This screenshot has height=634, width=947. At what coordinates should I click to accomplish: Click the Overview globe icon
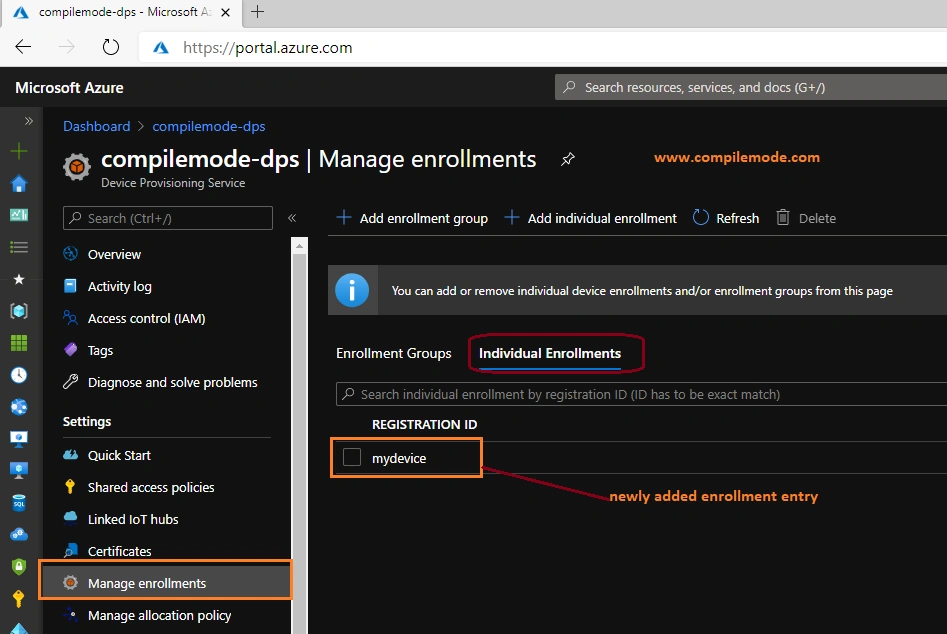pos(71,254)
